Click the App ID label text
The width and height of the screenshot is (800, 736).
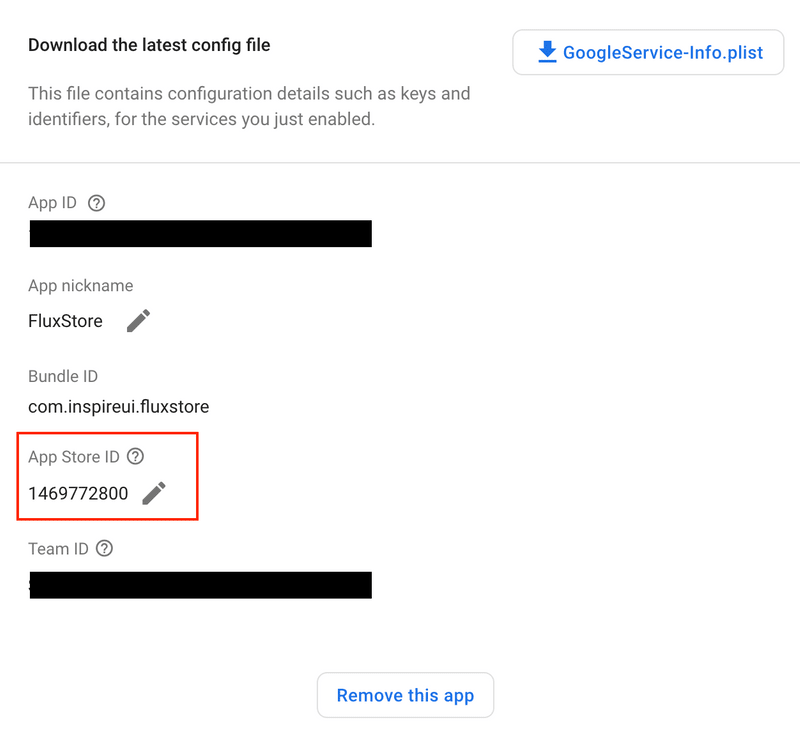52,203
